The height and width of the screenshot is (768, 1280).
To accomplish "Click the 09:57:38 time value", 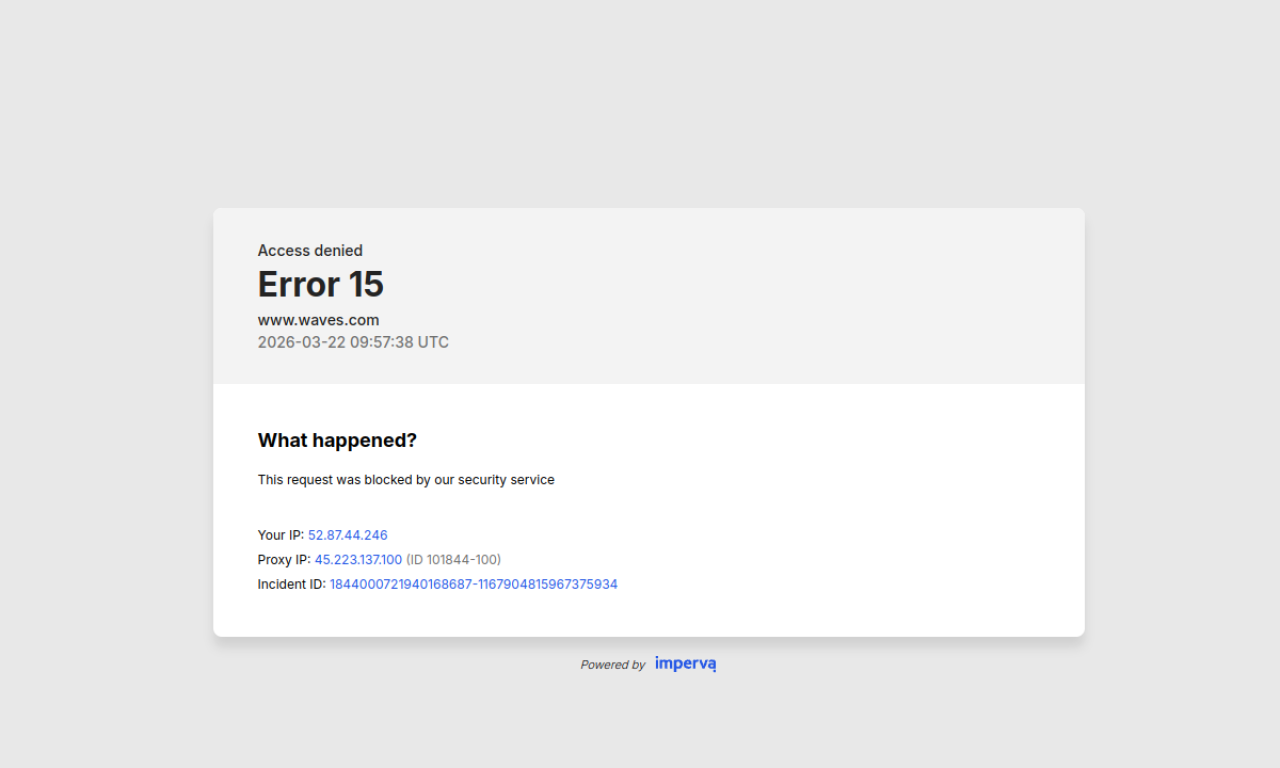I will coord(382,342).
